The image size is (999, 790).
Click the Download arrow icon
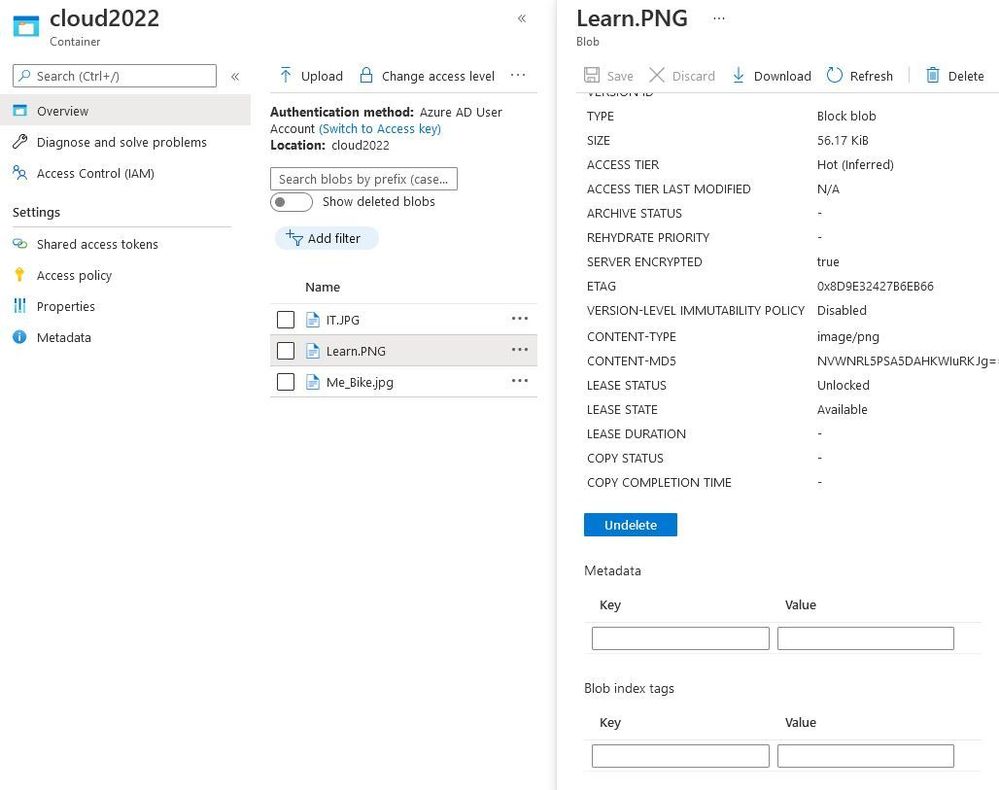tap(738, 75)
